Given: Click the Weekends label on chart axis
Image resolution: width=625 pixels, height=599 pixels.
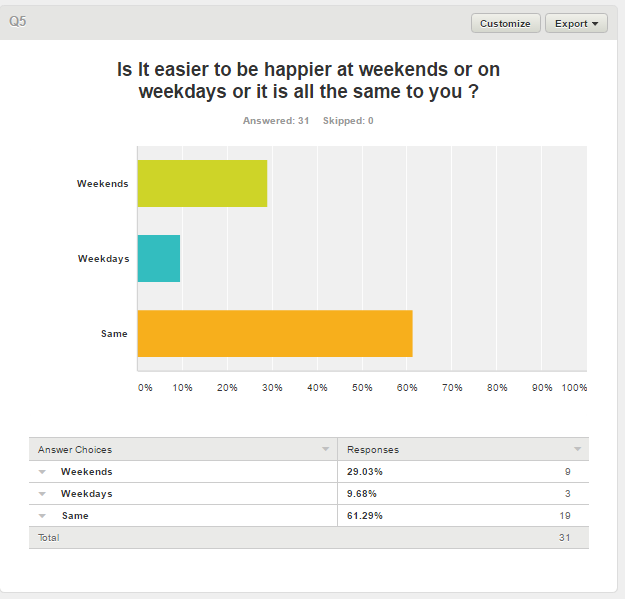Looking at the screenshot, I should [102, 184].
